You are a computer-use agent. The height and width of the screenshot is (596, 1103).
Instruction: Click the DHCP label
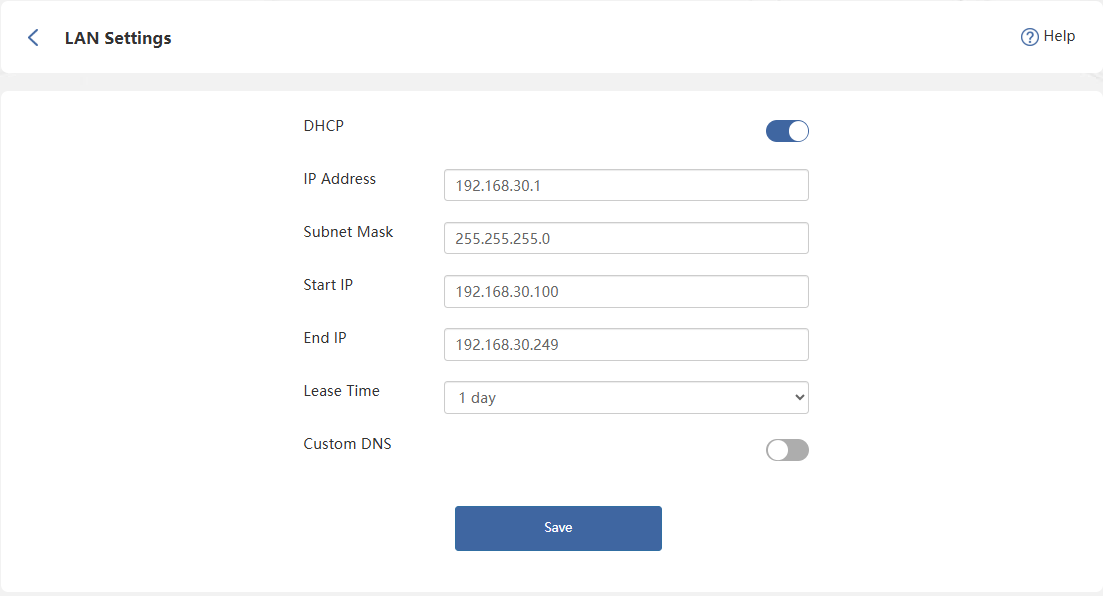pyautogui.click(x=324, y=126)
